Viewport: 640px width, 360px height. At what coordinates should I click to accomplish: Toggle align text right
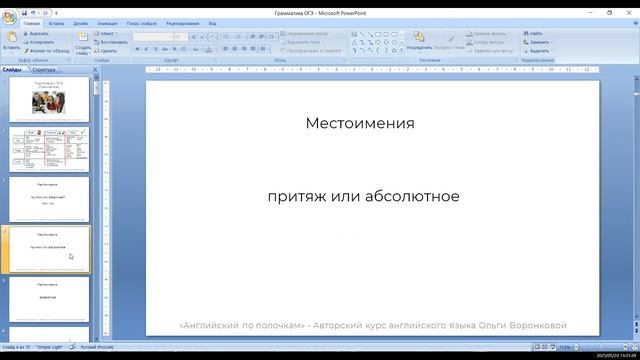pos(244,49)
